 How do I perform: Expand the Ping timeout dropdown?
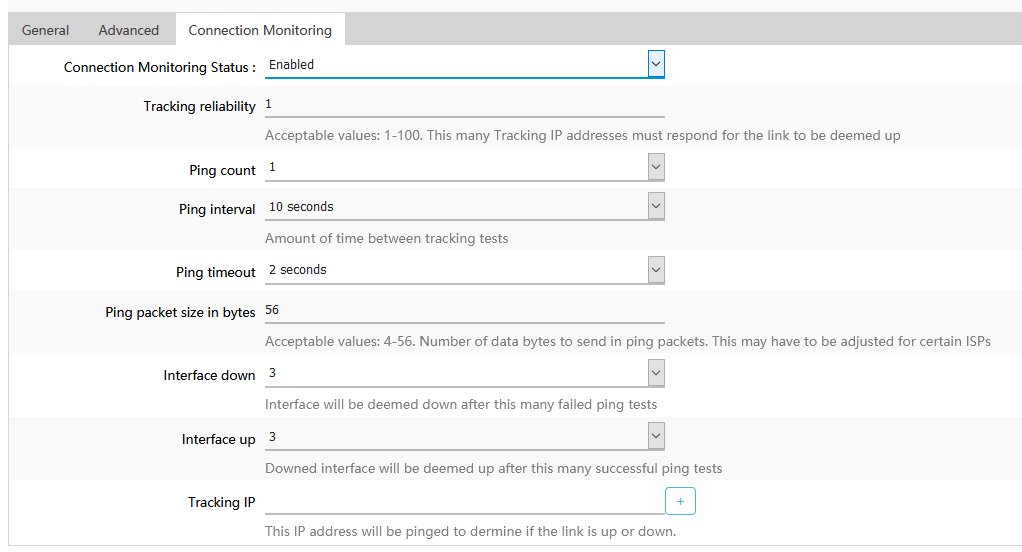tap(656, 270)
